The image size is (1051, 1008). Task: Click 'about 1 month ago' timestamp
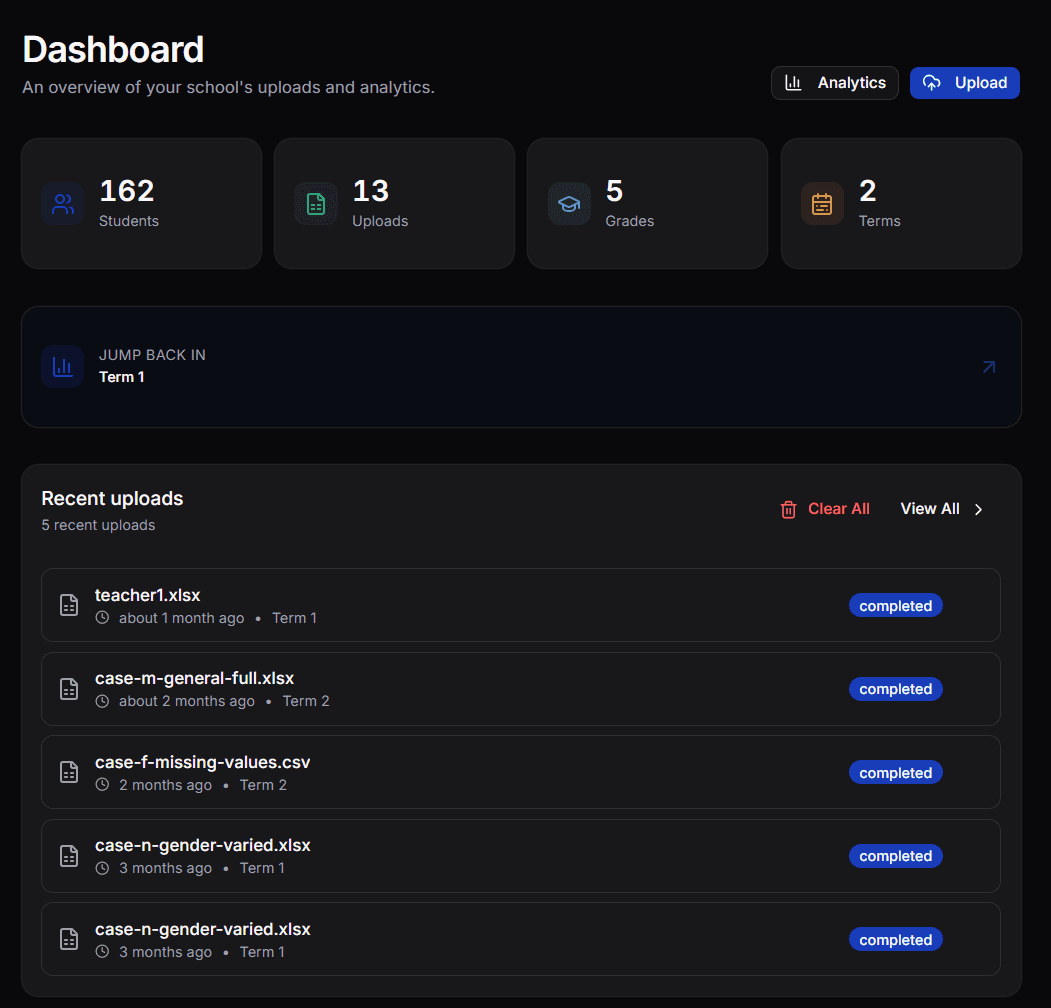click(182, 618)
